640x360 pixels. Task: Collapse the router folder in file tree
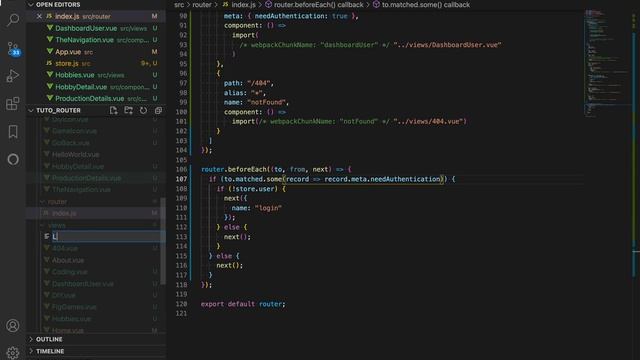tap(43, 202)
